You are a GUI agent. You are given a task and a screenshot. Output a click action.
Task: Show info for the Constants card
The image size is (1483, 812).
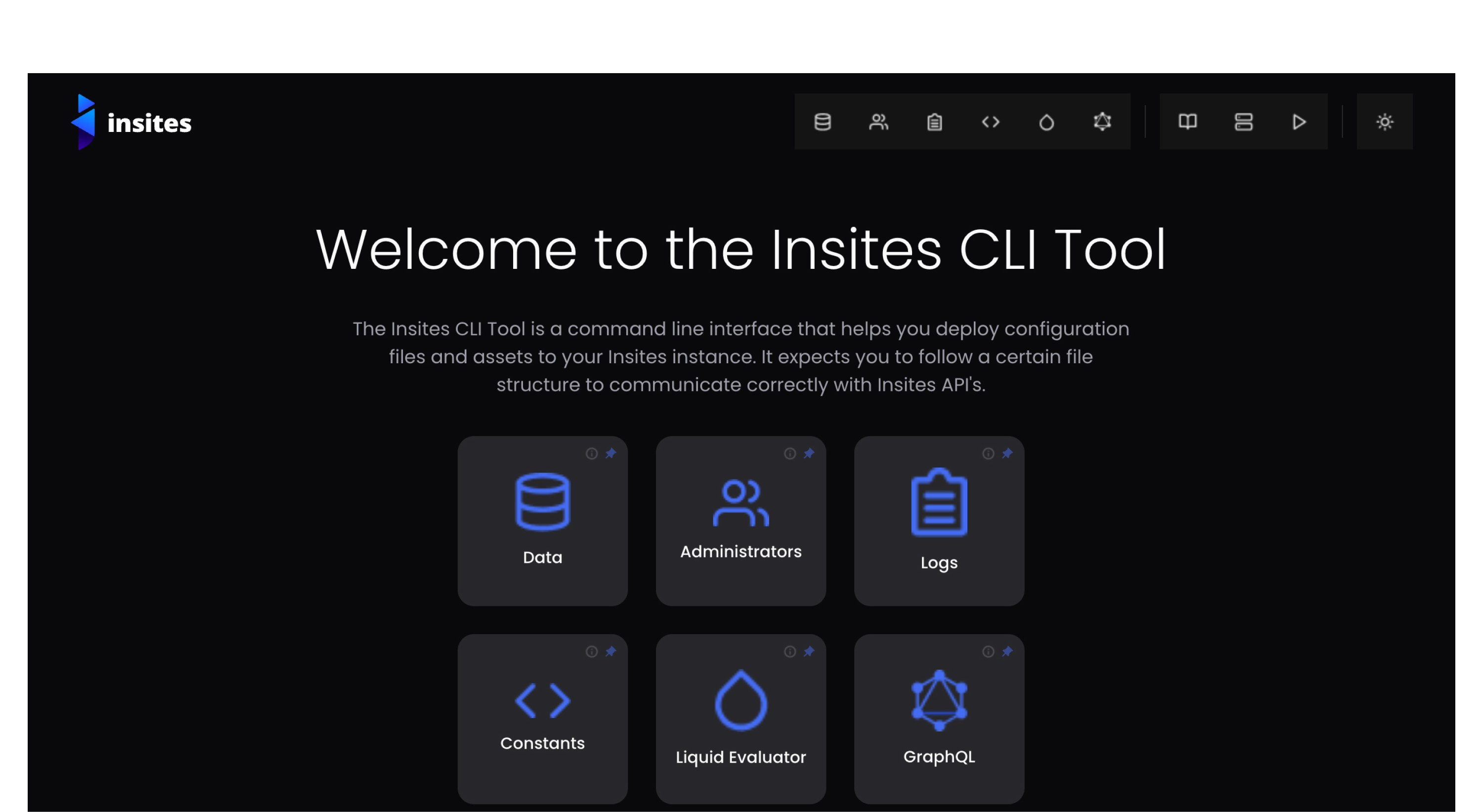click(x=591, y=651)
